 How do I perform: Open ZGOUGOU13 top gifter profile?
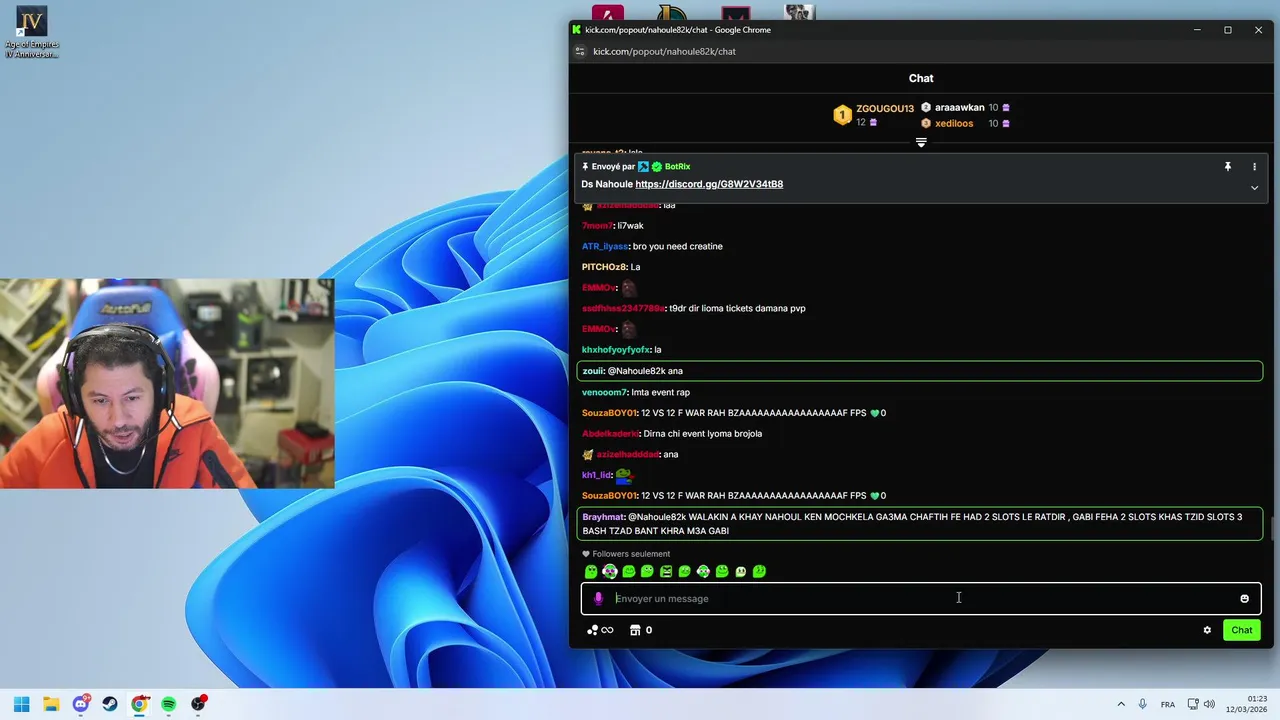click(885, 108)
